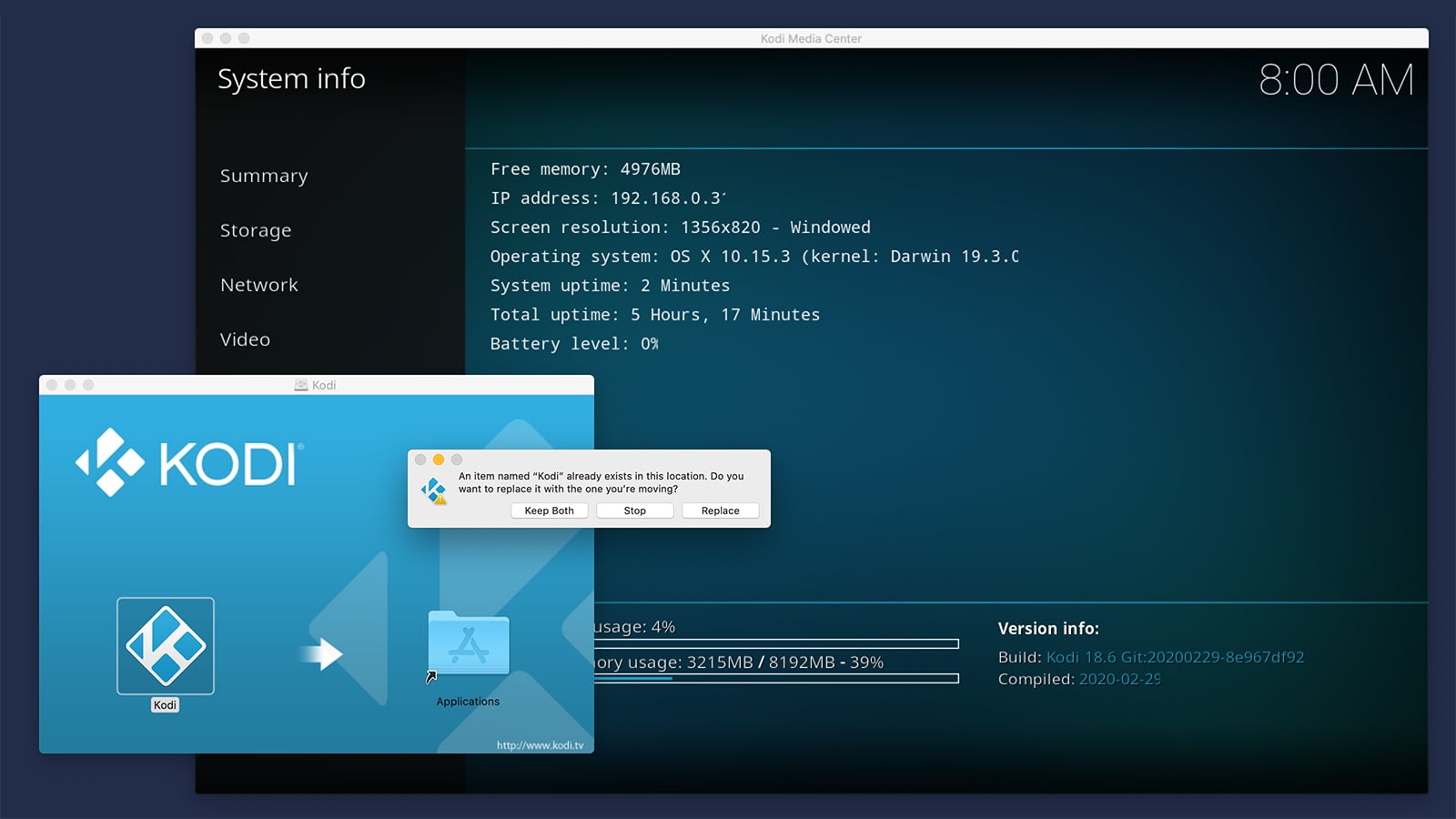This screenshot has width=1456, height=819.
Task: Close the Kodi installer disk window
Action: click(x=52, y=385)
